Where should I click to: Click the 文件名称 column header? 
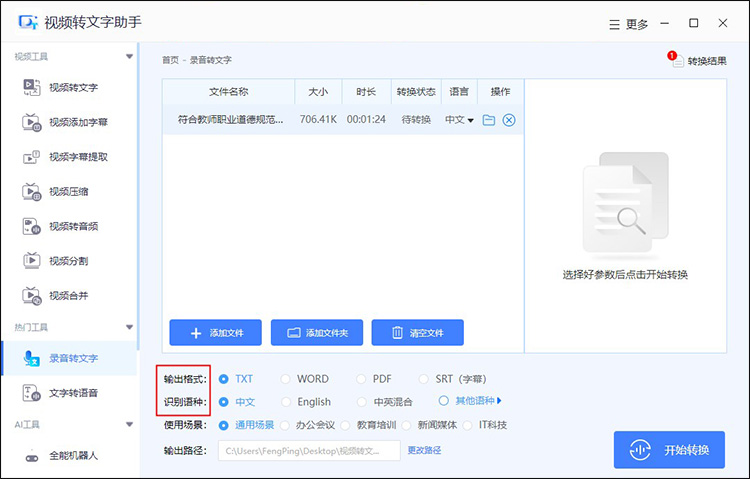(229, 91)
